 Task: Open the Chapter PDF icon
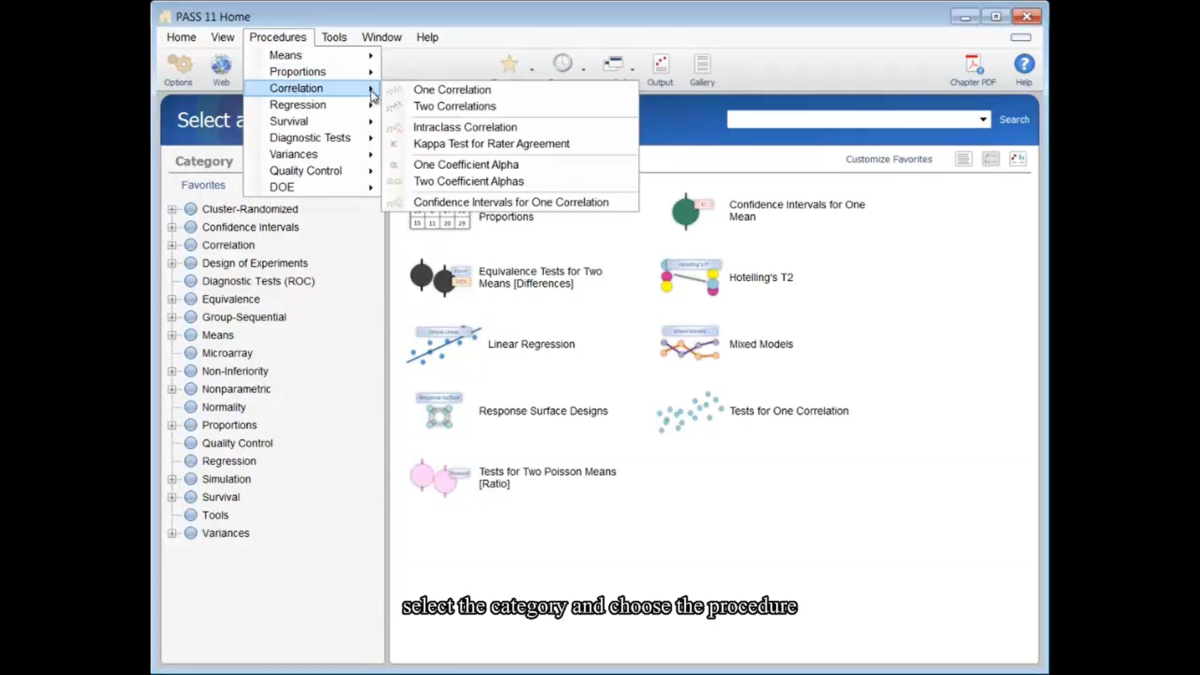pyautogui.click(x=973, y=64)
